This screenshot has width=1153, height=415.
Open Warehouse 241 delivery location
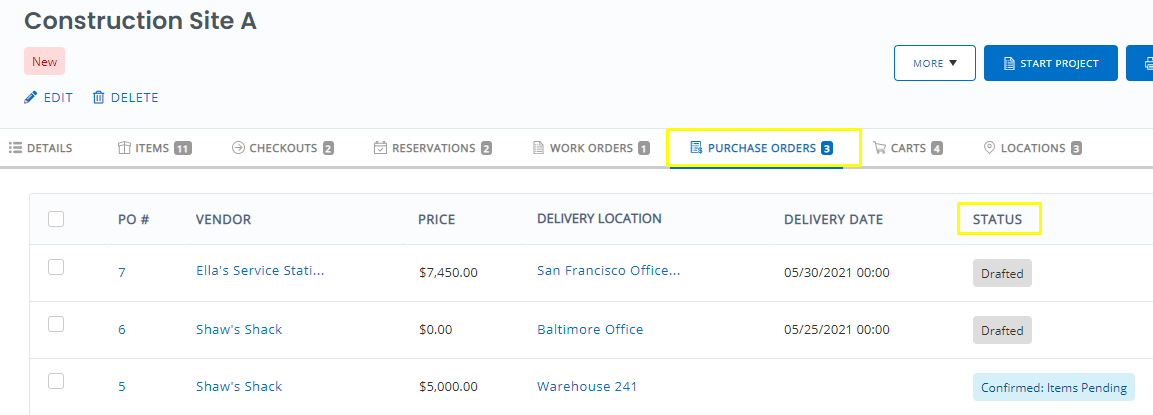coord(587,386)
